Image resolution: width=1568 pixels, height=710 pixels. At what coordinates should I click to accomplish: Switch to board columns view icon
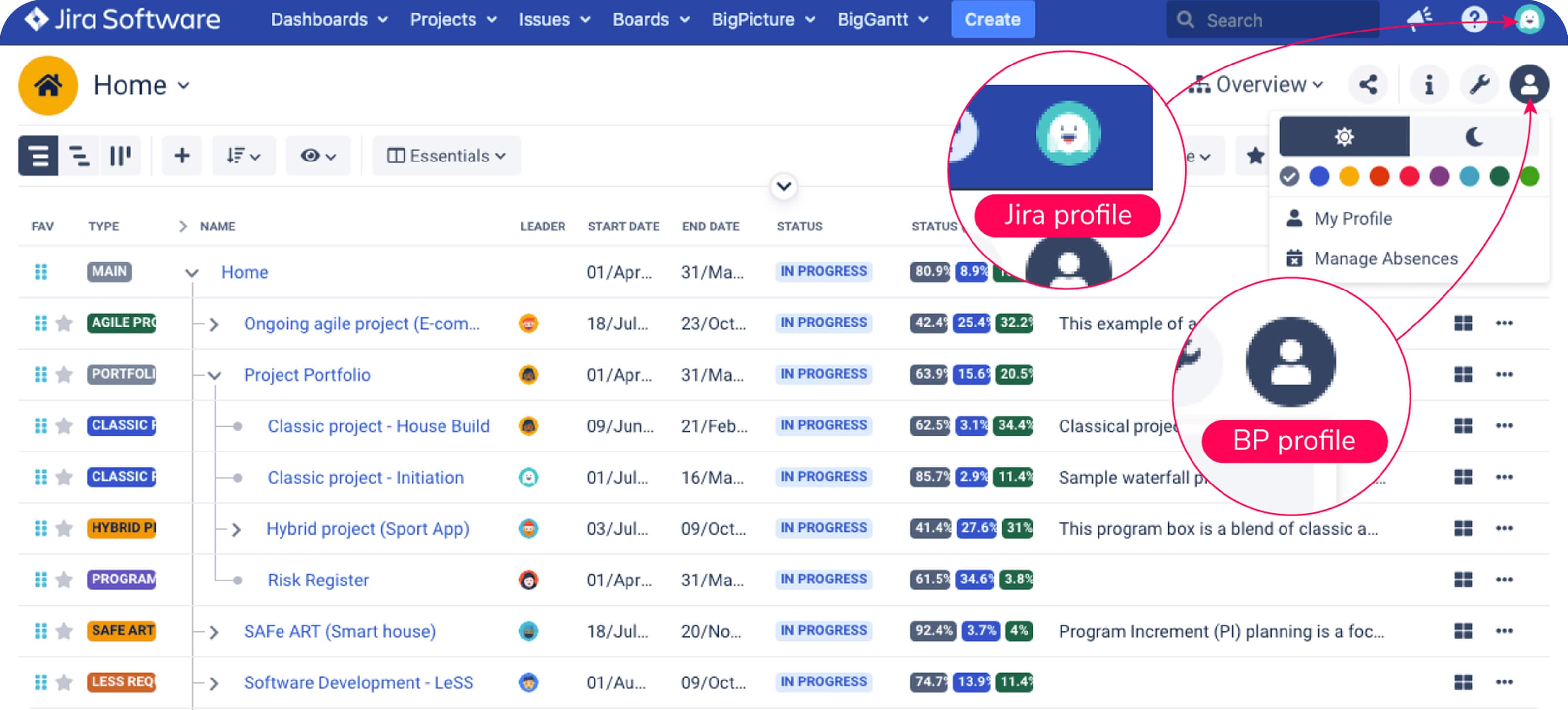(x=120, y=156)
